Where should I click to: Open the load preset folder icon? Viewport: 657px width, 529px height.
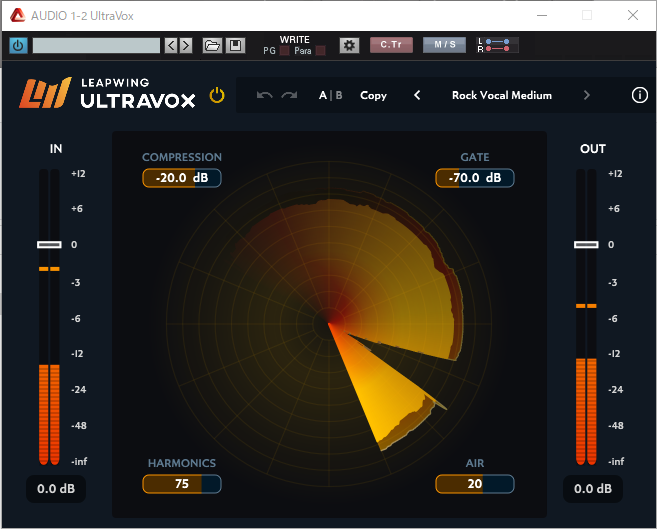click(x=212, y=45)
